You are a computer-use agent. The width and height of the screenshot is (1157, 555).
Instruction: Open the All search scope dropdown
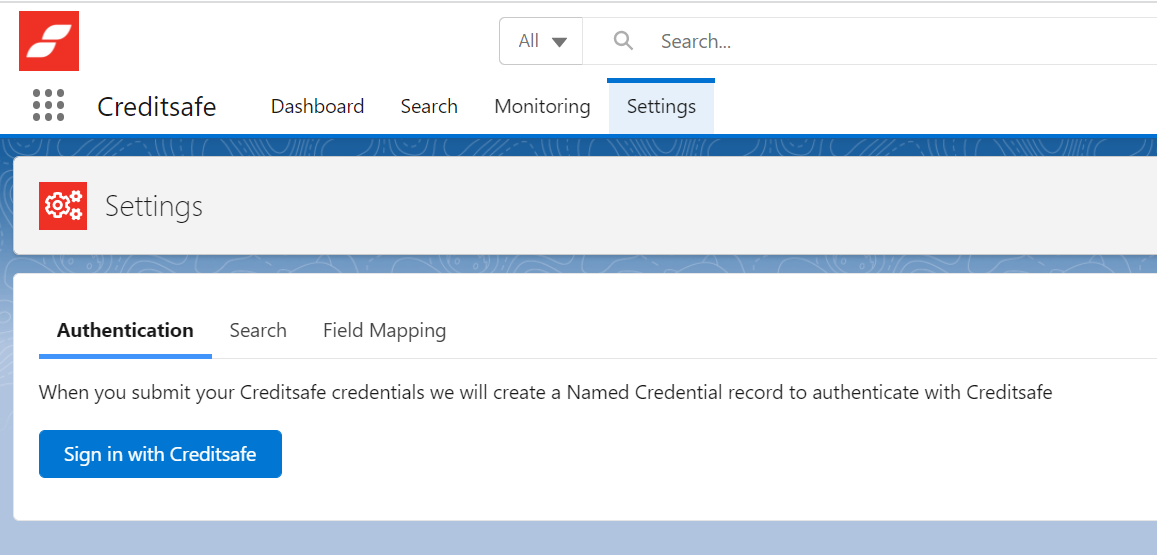[542, 41]
